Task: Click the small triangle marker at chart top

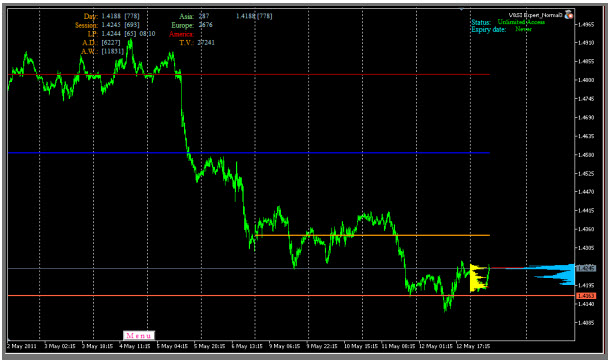Action: pyautogui.click(x=461, y=9)
